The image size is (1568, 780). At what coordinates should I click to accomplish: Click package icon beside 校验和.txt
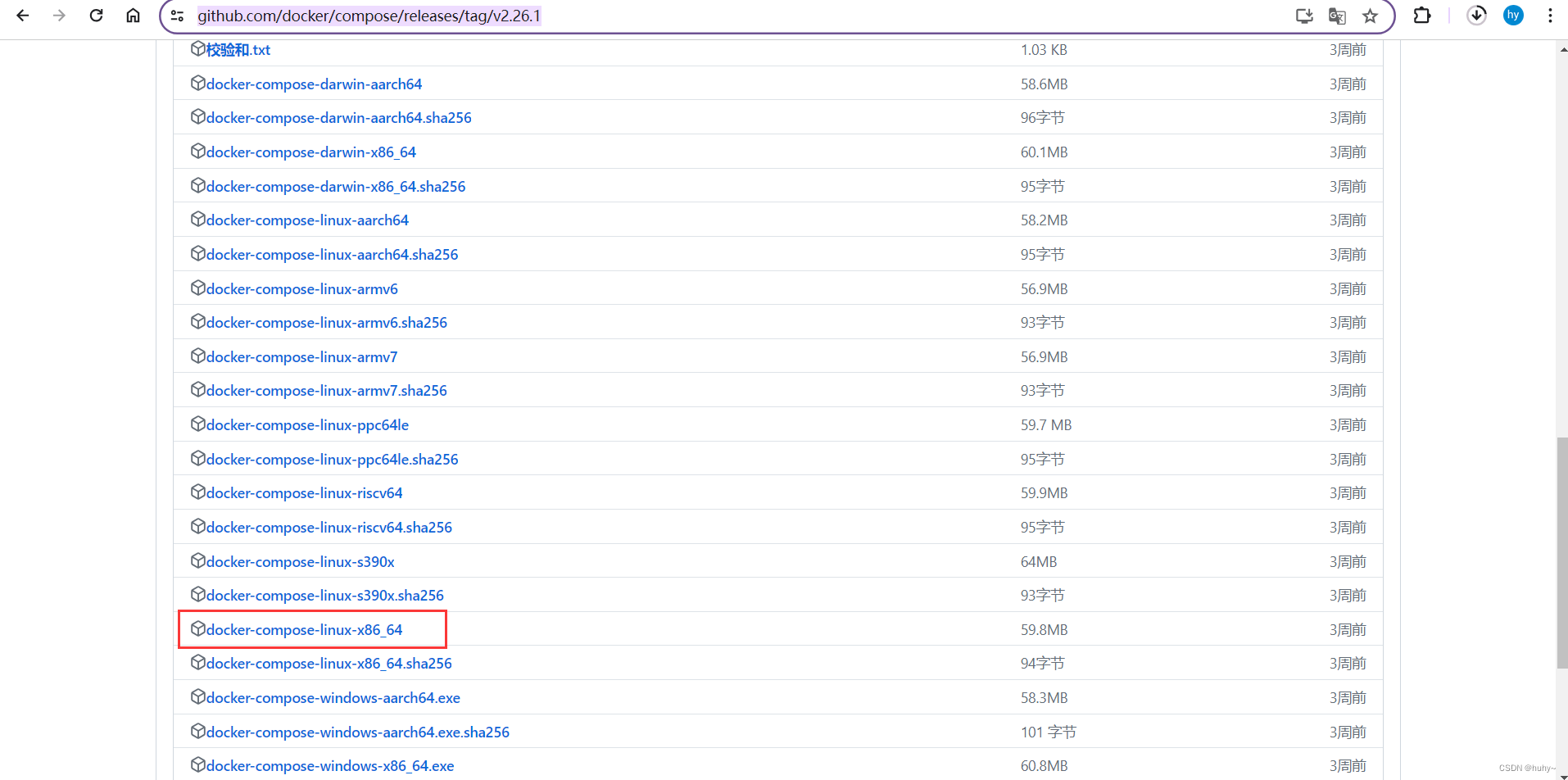click(x=197, y=48)
